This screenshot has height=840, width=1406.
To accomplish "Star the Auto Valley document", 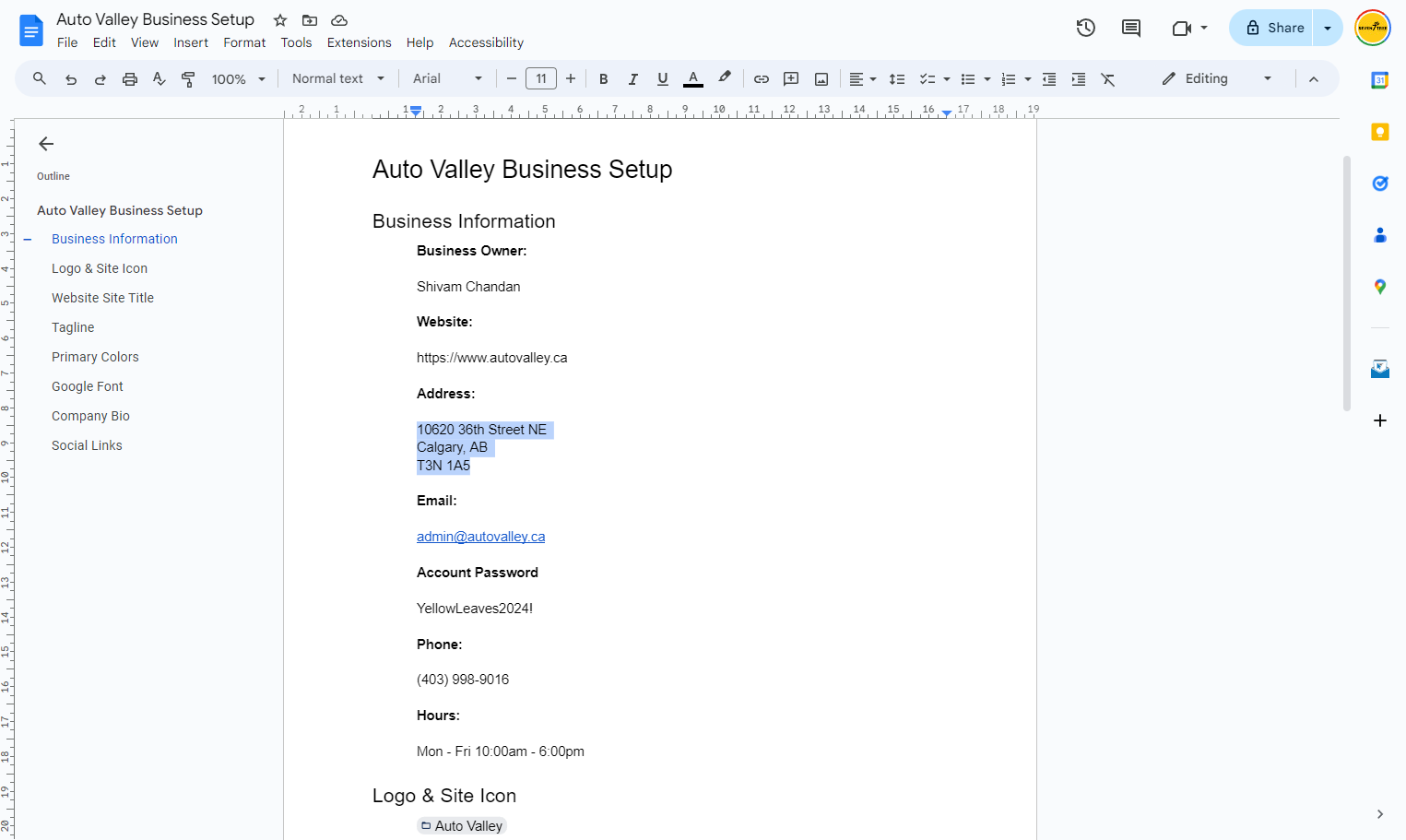I will click(x=280, y=20).
